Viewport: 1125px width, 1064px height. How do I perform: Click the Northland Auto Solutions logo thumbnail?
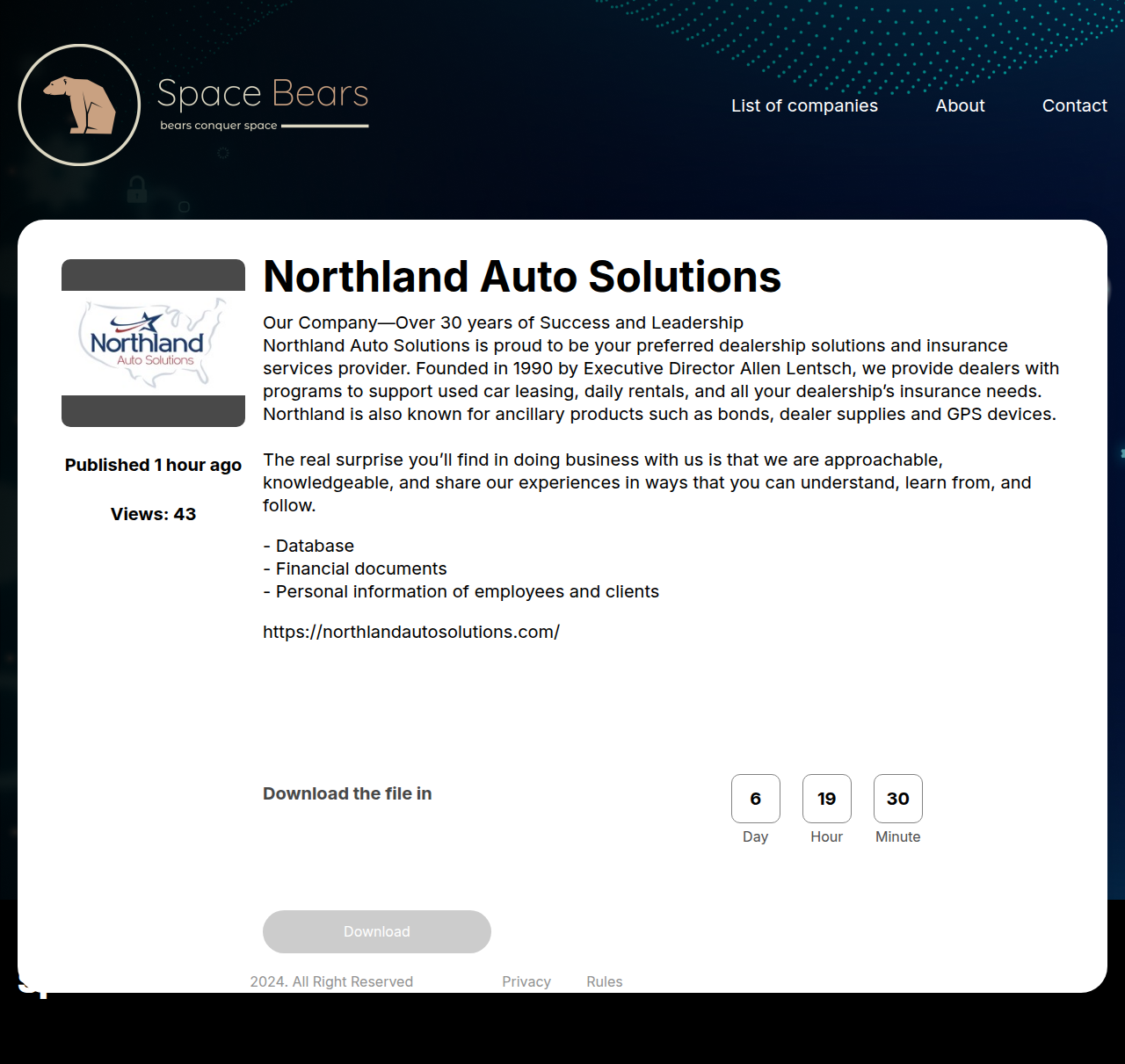pyautogui.click(x=153, y=343)
